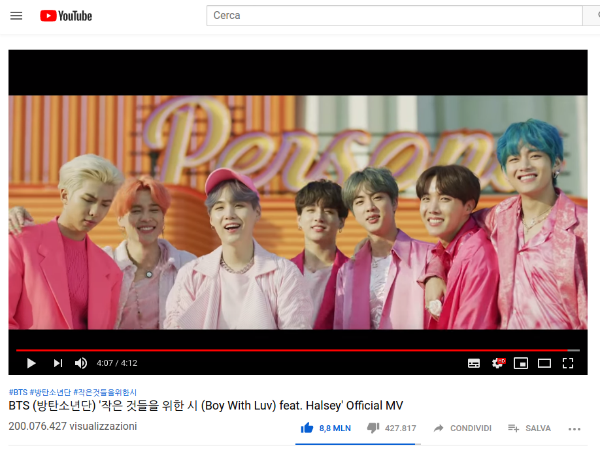Image resolution: width=600 pixels, height=452 pixels.
Task: Click the video frame showing the group
Action: point(298,212)
